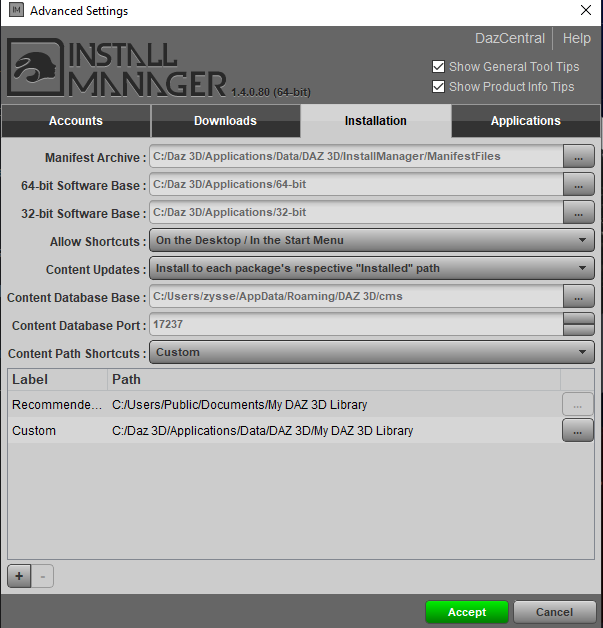Select the Custom row label
The height and width of the screenshot is (628, 603).
coord(34,431)
